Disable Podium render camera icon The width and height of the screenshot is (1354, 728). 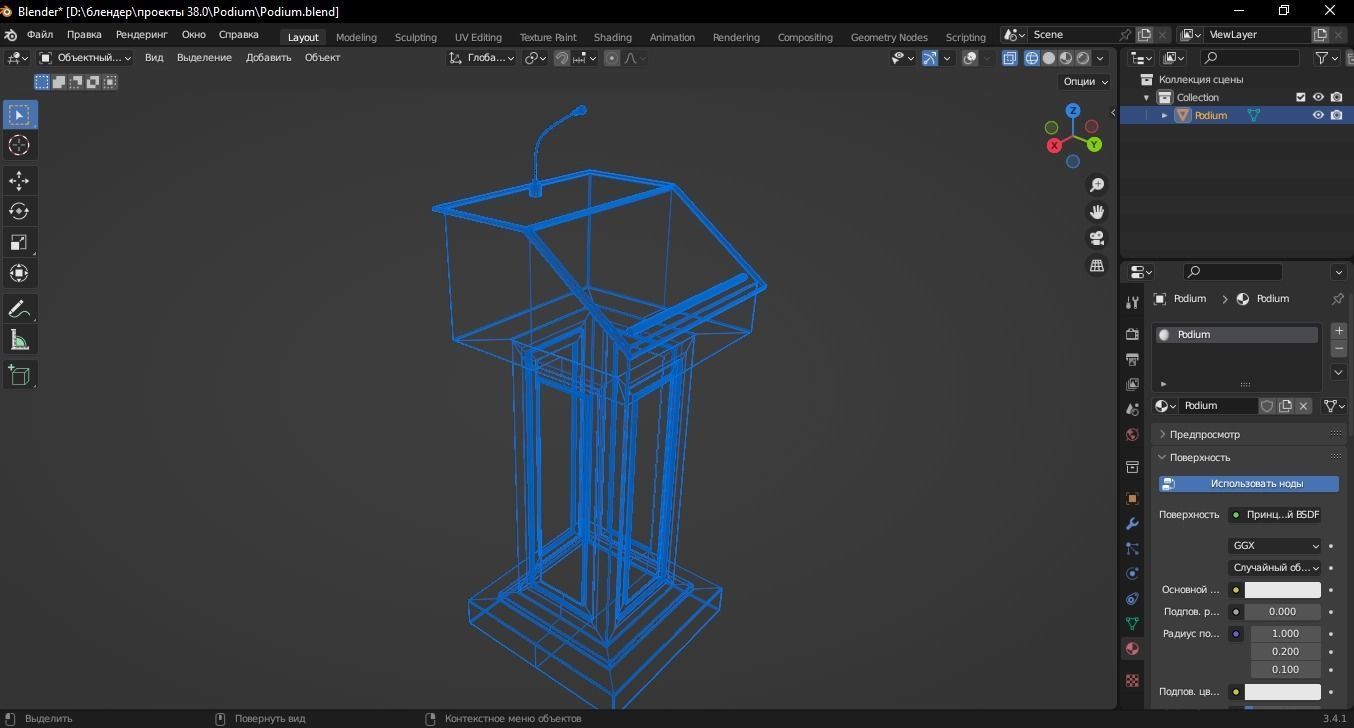1336,115
